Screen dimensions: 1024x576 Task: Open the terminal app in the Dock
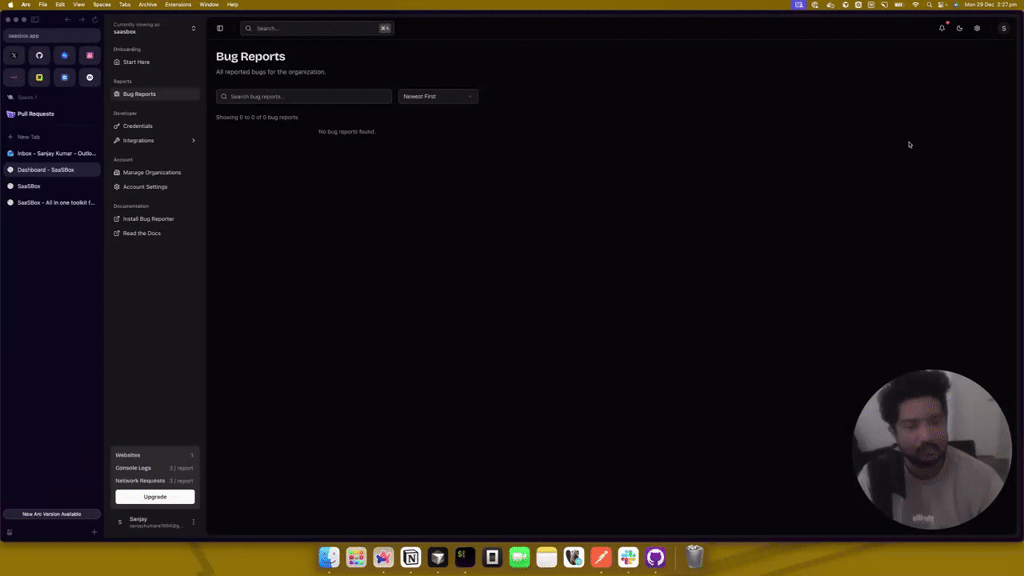point(465,557)
